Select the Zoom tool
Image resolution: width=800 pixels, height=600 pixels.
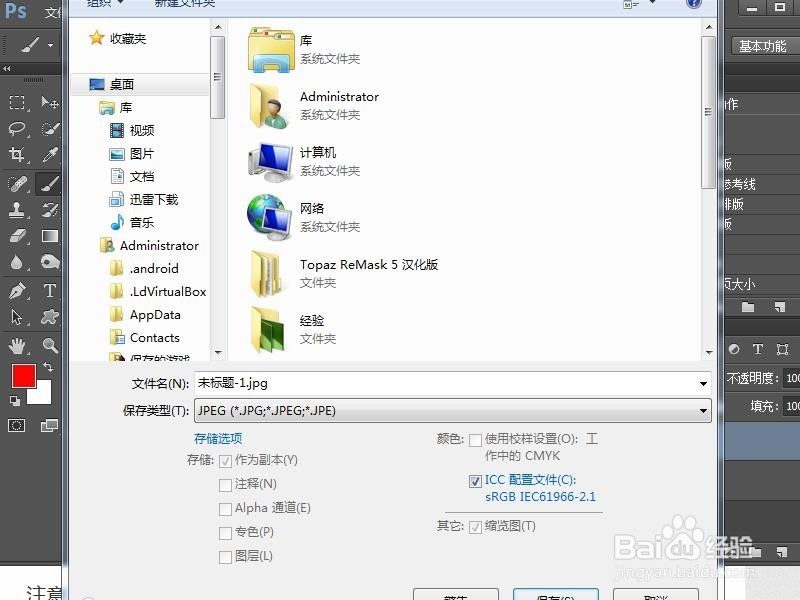(48, 345)
